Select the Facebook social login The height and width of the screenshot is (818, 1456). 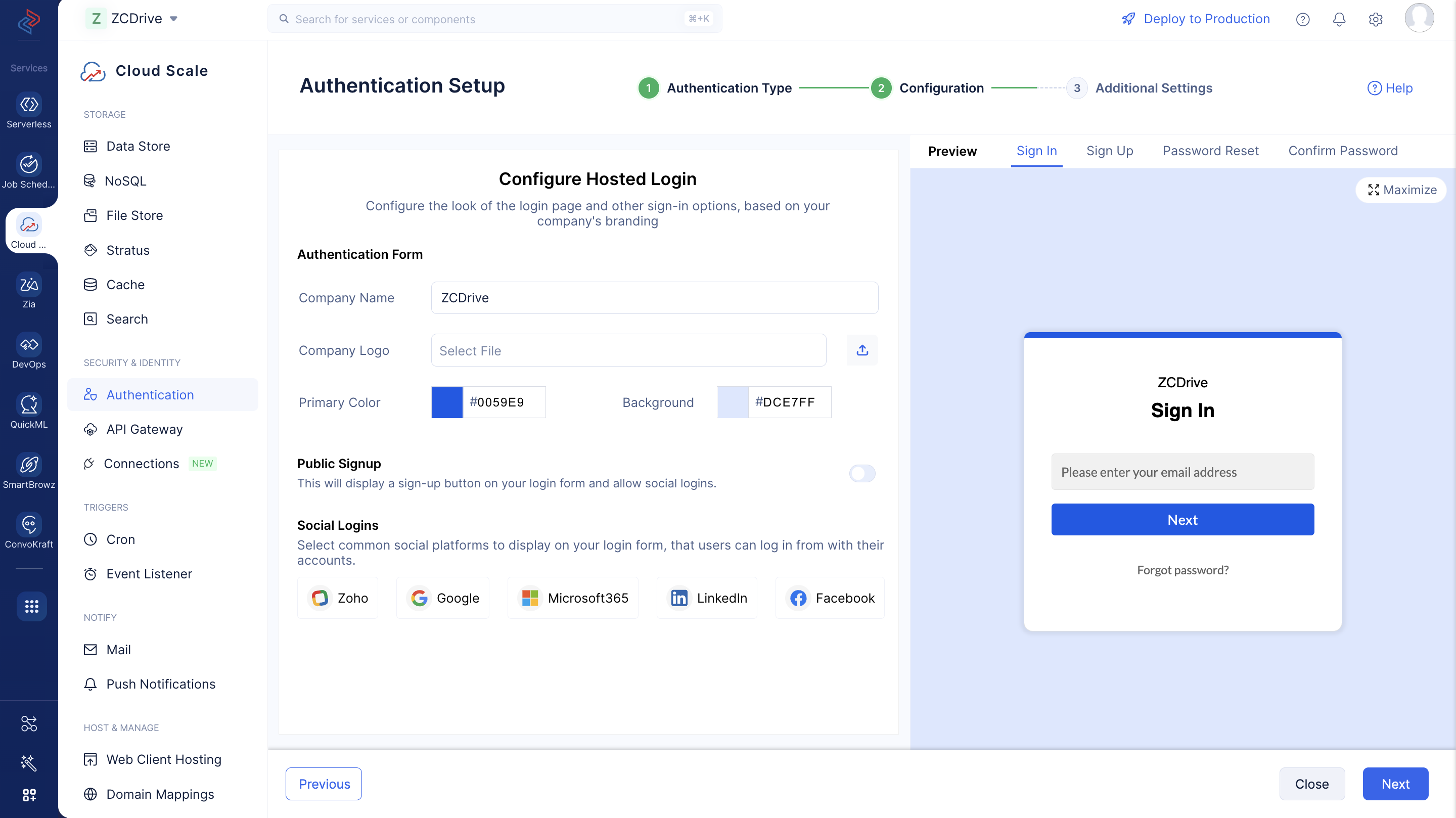point(830,598)
